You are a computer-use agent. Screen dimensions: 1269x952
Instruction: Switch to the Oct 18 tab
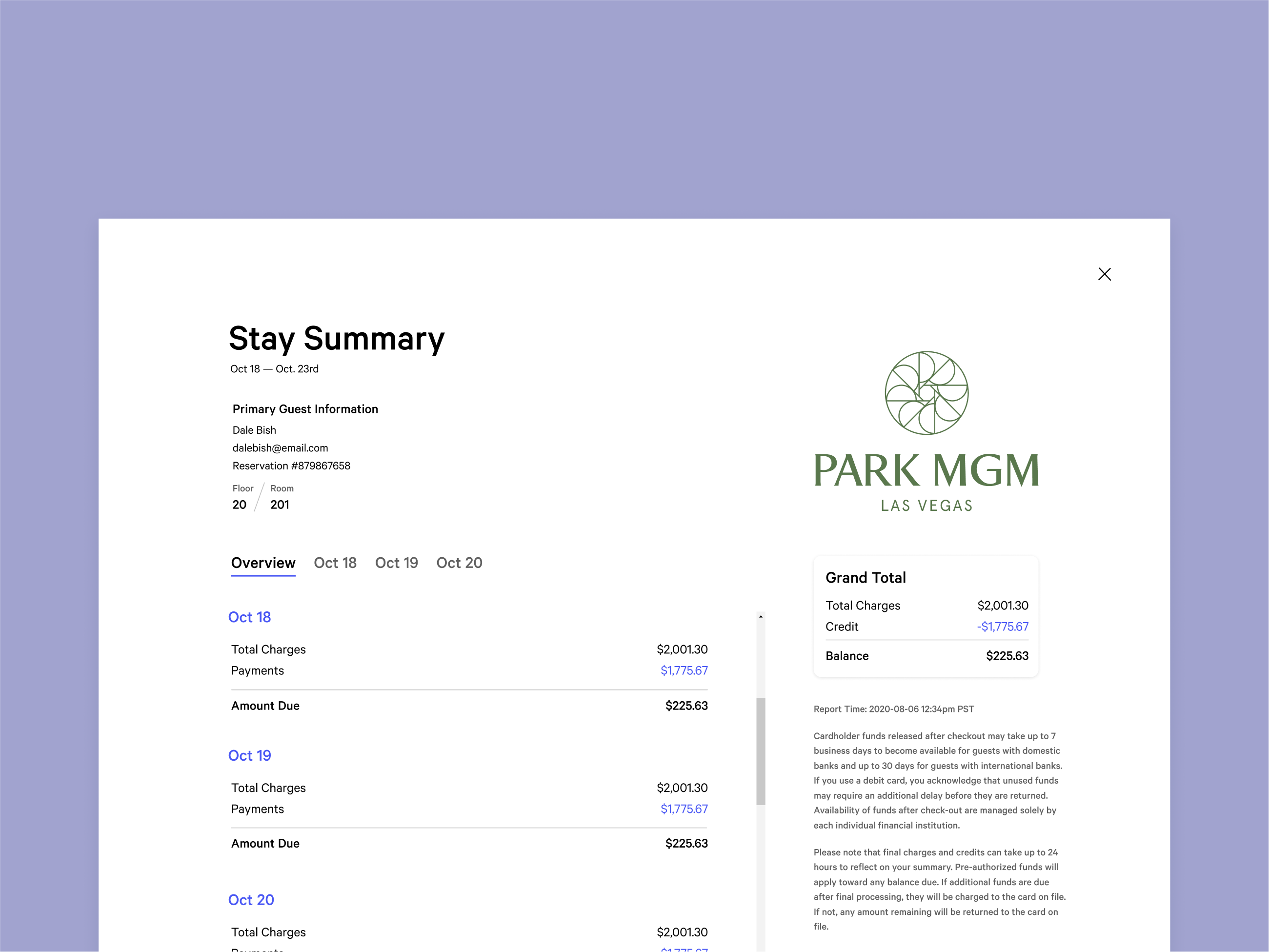point(335,563)
